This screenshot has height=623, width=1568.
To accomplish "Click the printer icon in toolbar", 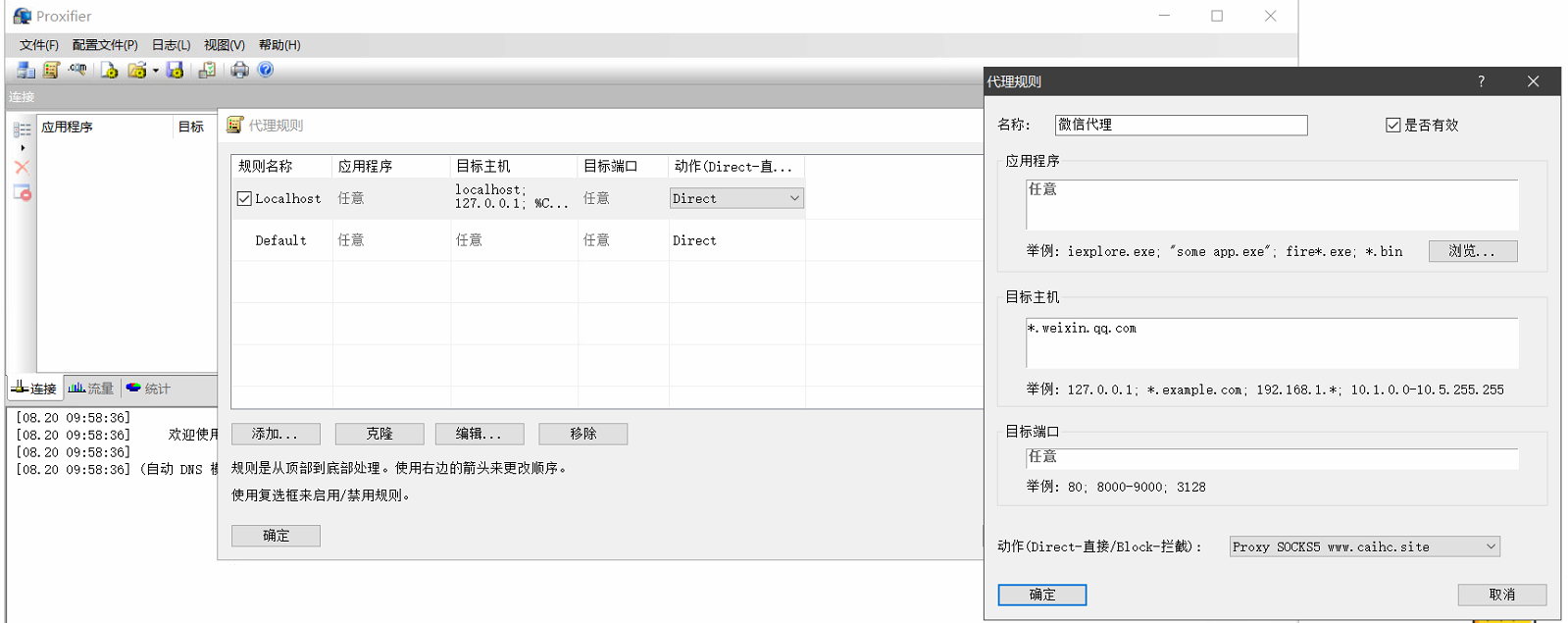I will pos(239,70).
